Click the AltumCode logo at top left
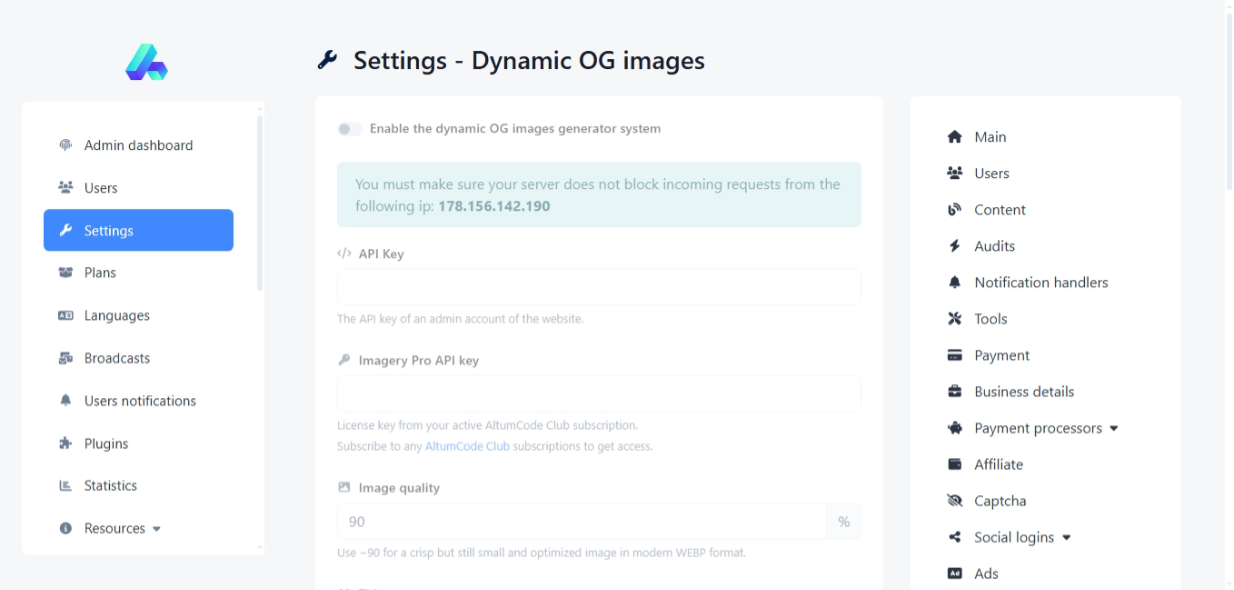Screen dimensions: 1234x590 click(146, 62)
